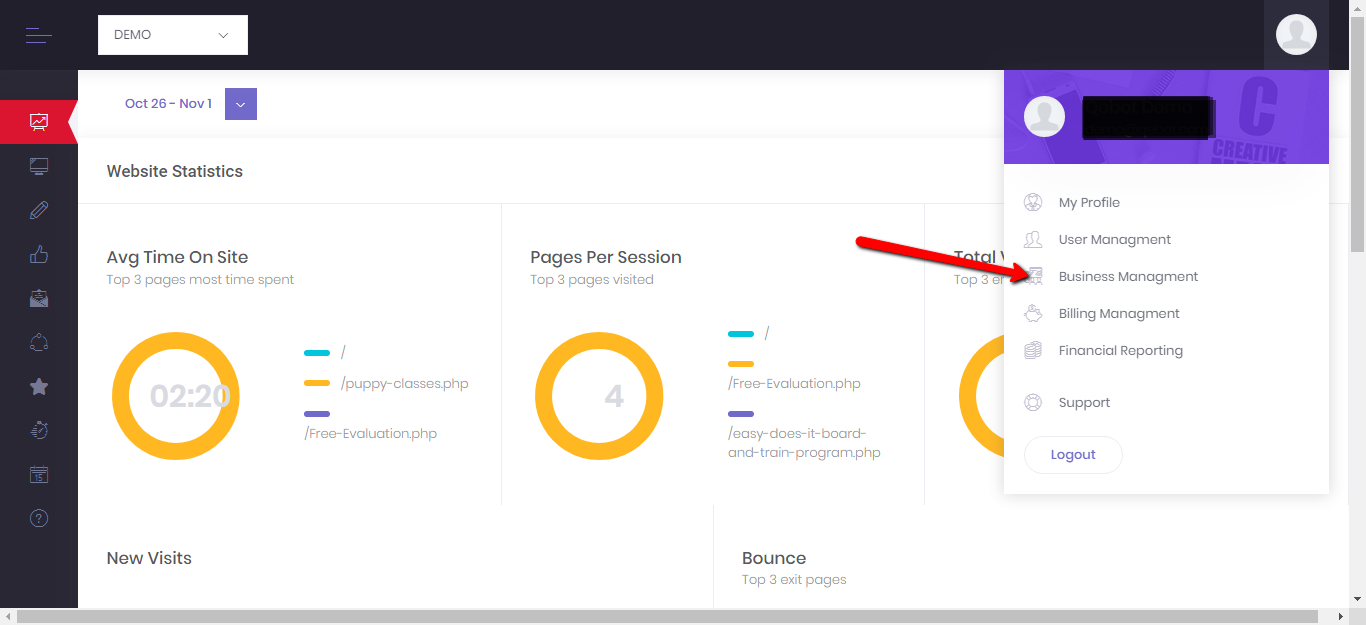
Task: Toggle the user avatar menu in header
Action: 1296,35
